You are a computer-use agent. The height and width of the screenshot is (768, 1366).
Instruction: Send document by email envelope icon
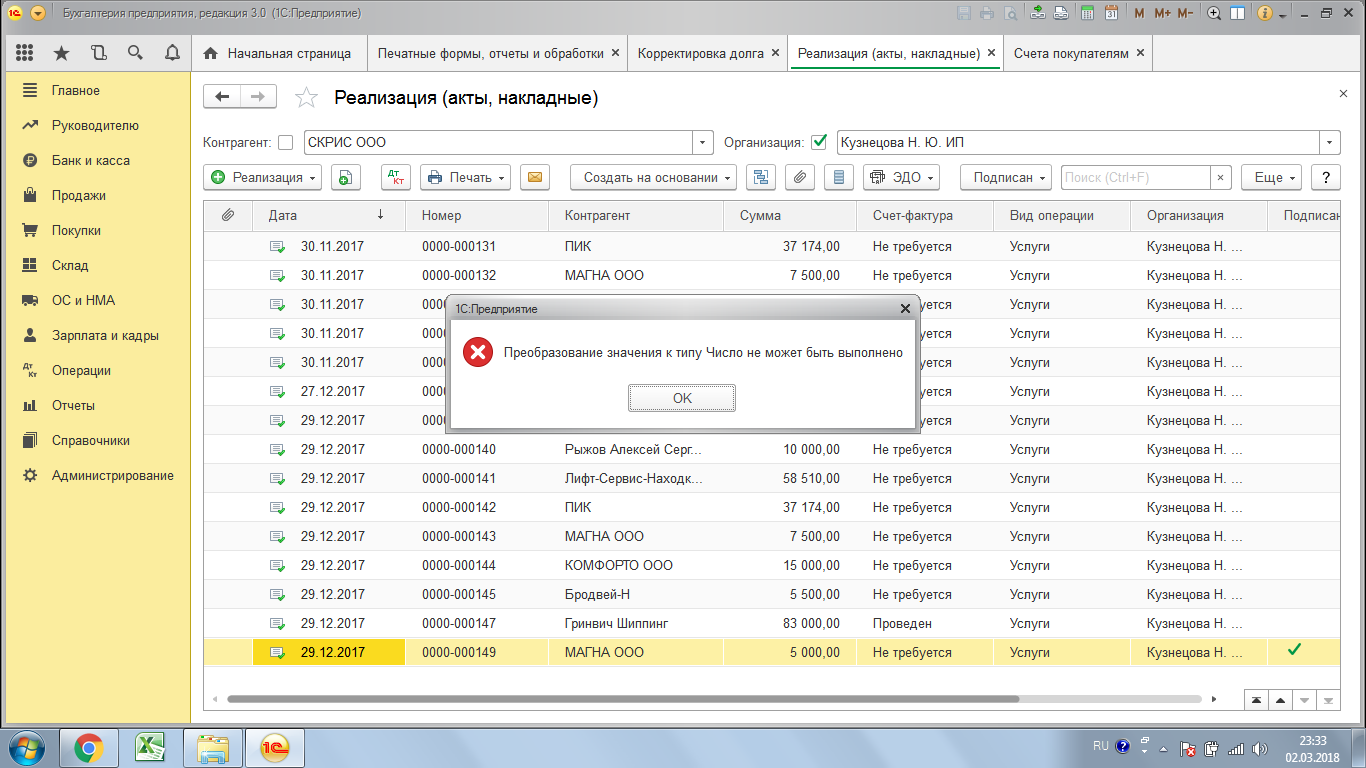tap(535, 177)
